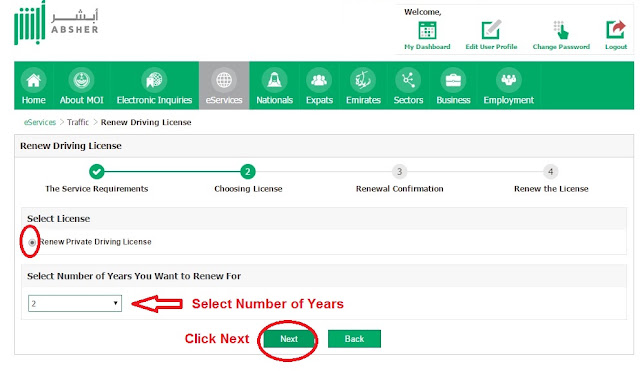The width and height of the screenshot is (640, 371).
Task: Click the Change Password hand icon
Action: coord(561,30)
